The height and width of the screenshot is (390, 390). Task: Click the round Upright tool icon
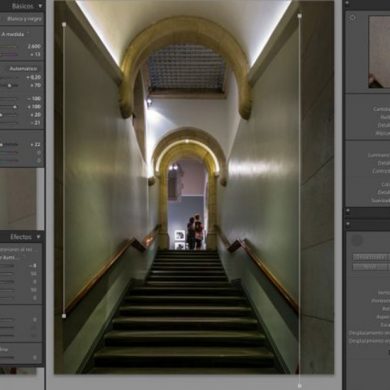point(357,240)
